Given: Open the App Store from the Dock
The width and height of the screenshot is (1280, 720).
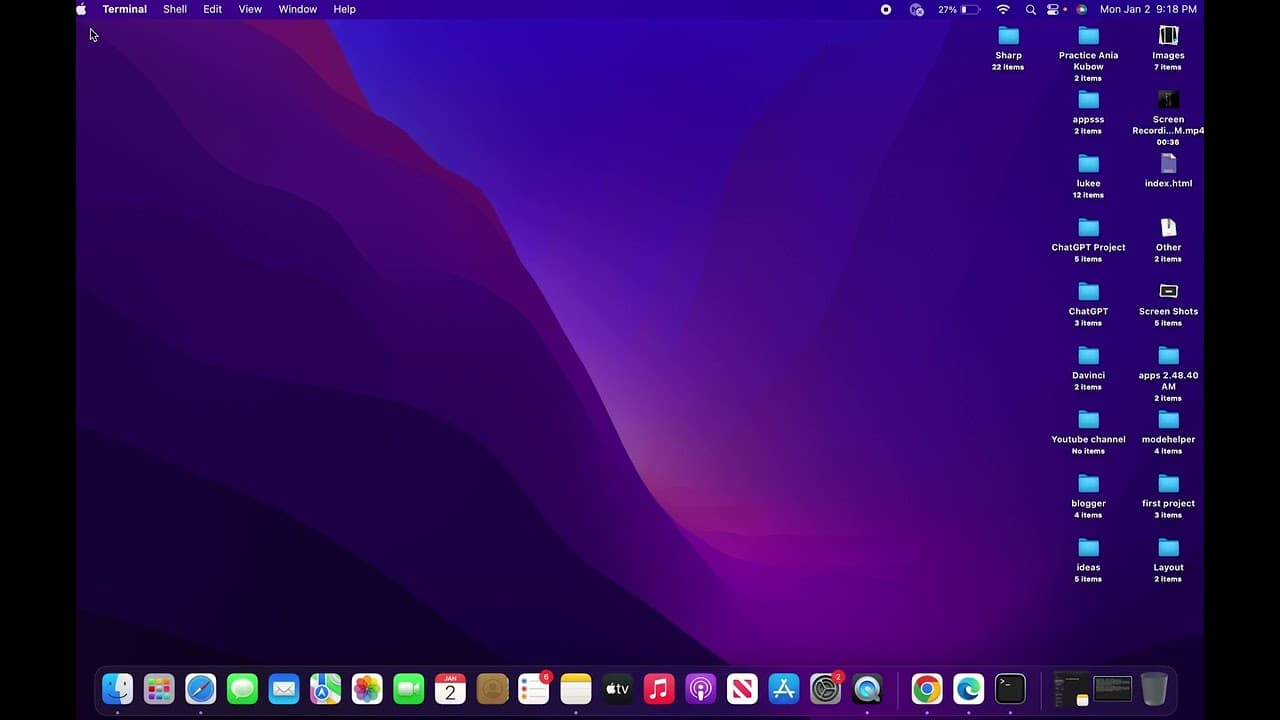Looking at the screenshot, I should tap(784, 689).
